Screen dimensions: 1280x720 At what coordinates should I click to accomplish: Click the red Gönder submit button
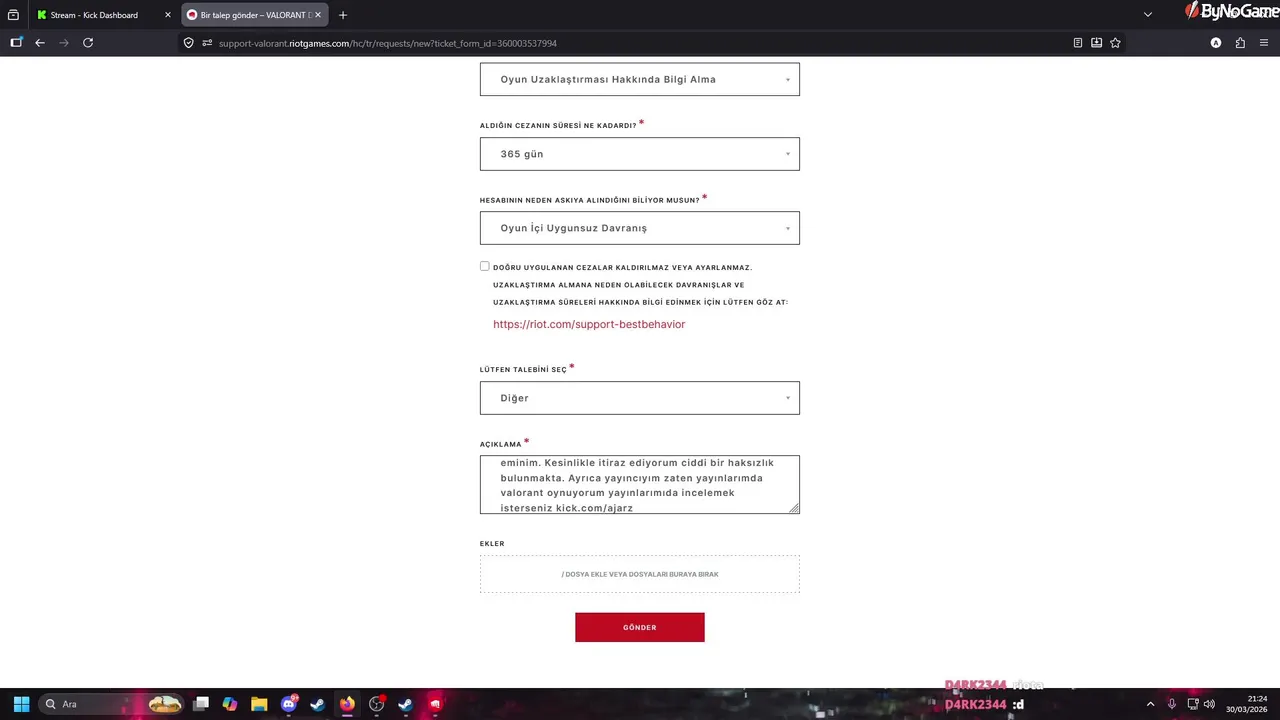click(x=640, y=627)
